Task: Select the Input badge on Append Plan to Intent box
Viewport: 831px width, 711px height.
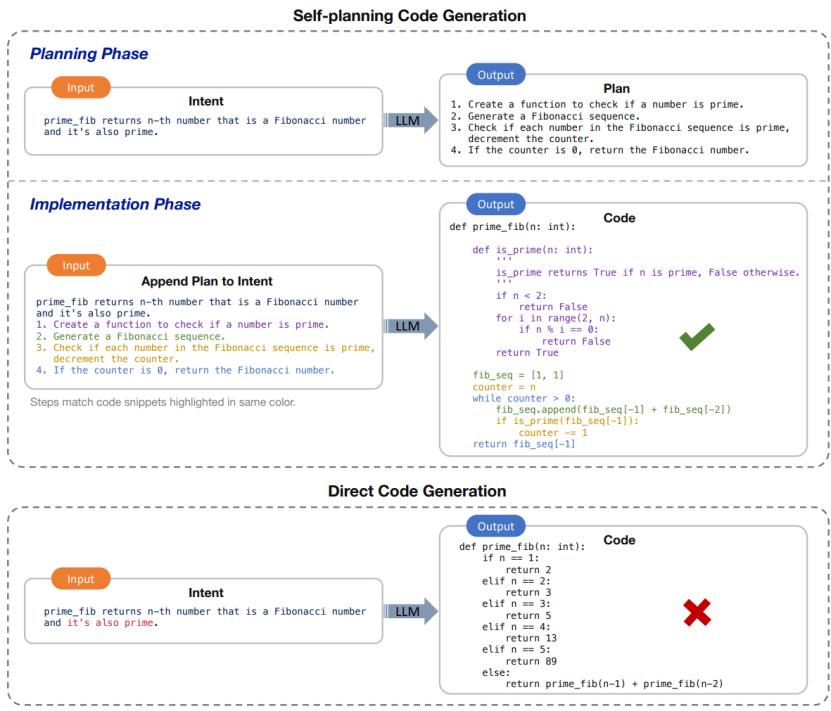Action: click(76, 265)
